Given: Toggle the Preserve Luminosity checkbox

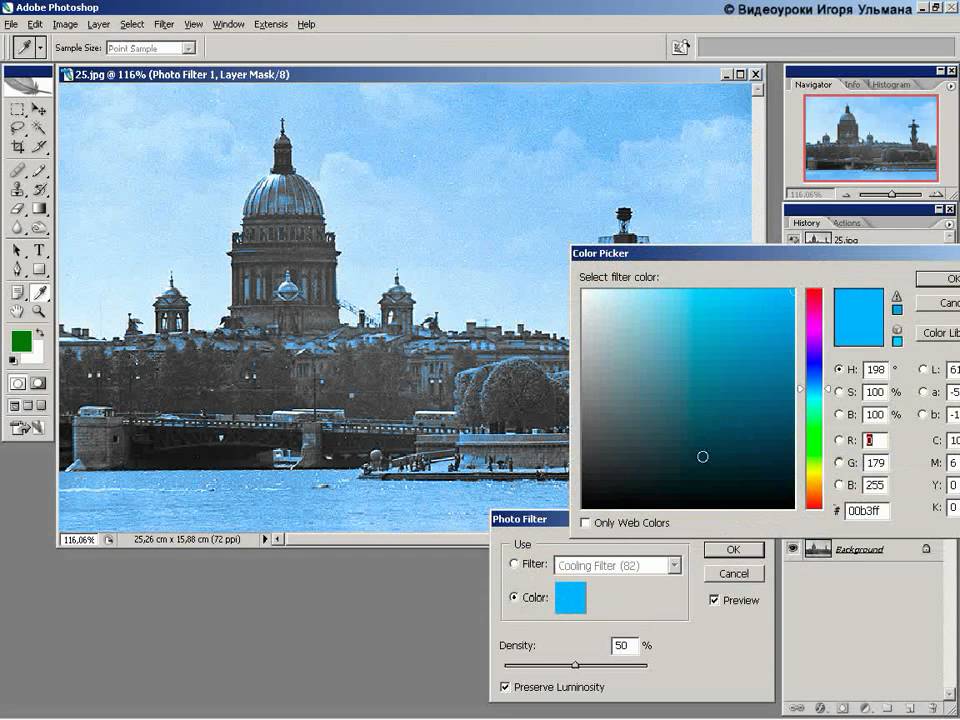Looking at the screenshot, I should 505,687.
